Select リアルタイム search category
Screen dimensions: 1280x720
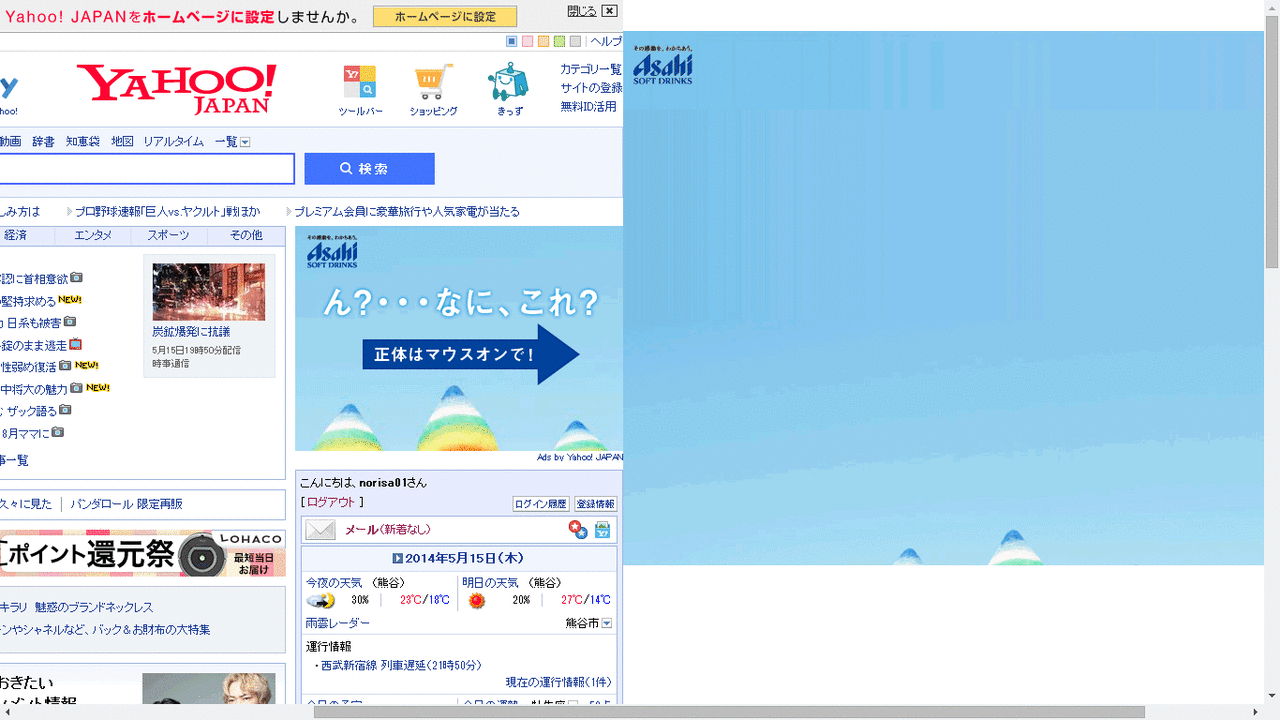tap(173, 142)
